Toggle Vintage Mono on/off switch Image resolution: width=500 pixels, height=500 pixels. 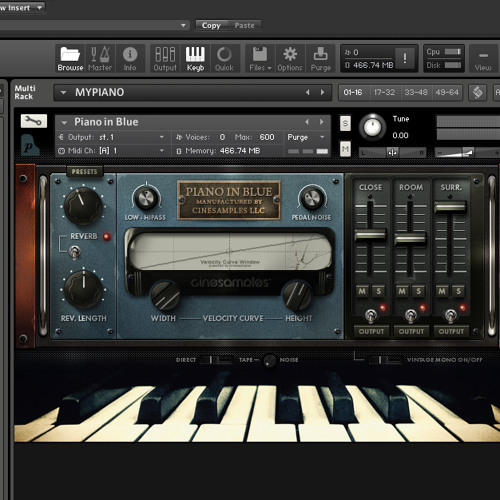click(x=385, y=360)
